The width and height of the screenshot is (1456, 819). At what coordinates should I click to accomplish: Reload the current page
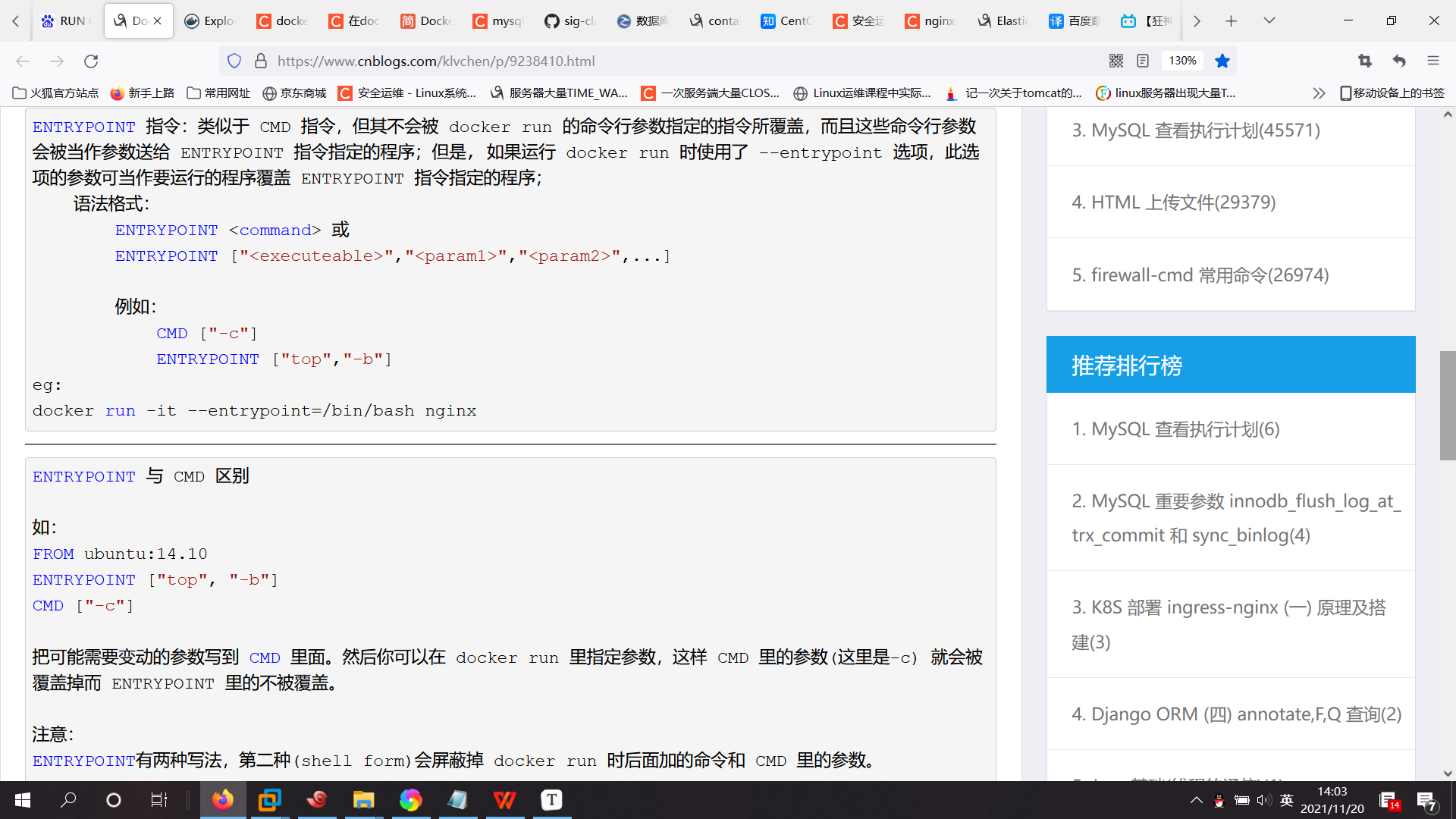[x=91, y=61]
